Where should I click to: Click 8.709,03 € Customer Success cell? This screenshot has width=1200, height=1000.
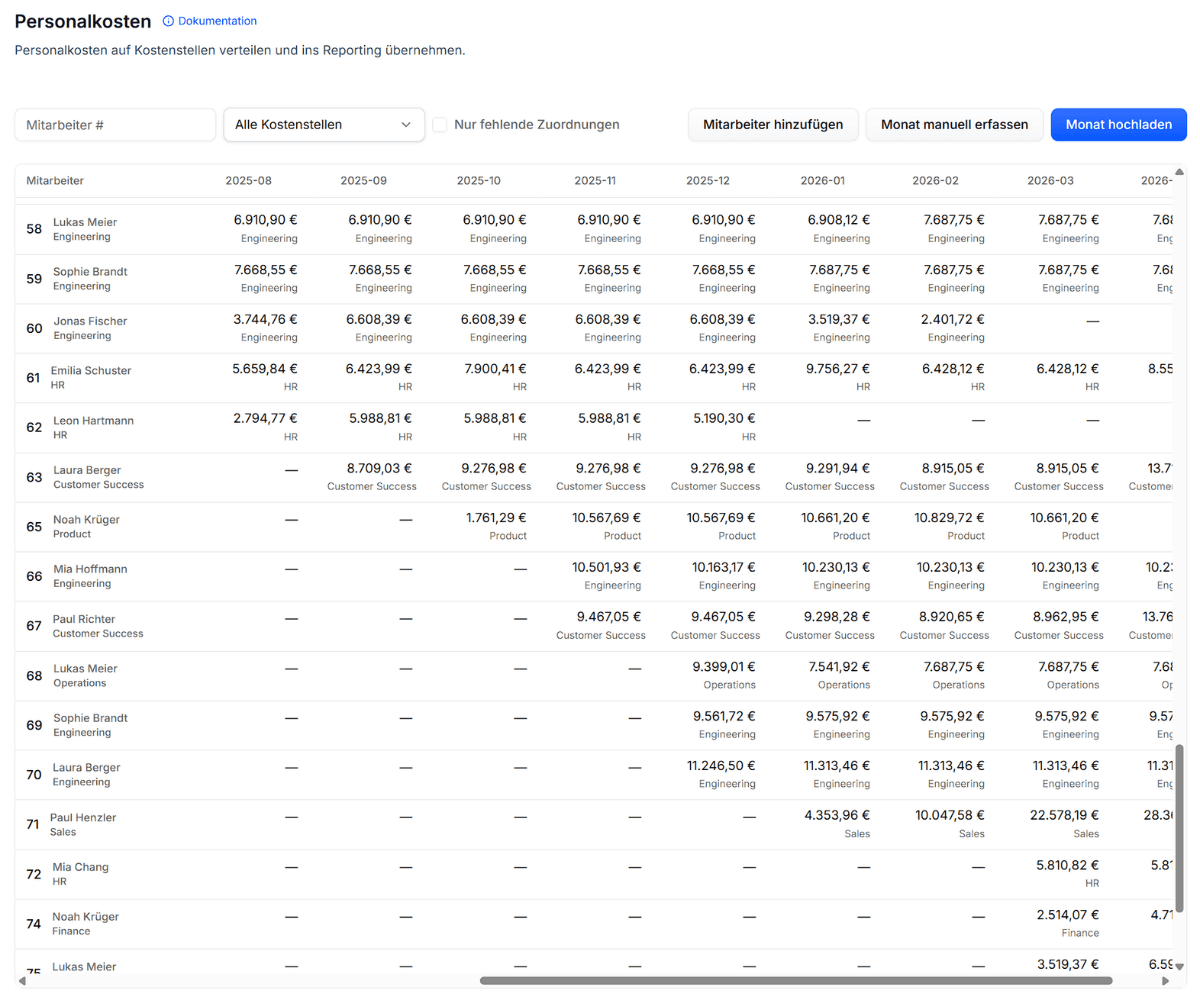[x=372, y=477]
